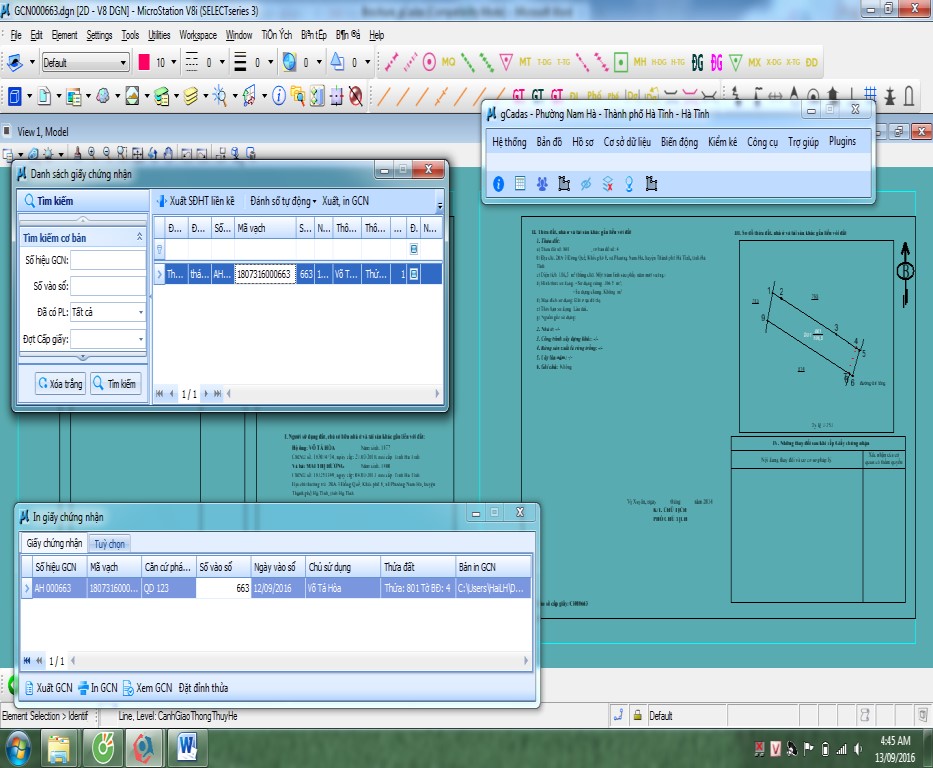Click the Xuất GCN export button

click(x=48, y=688)
